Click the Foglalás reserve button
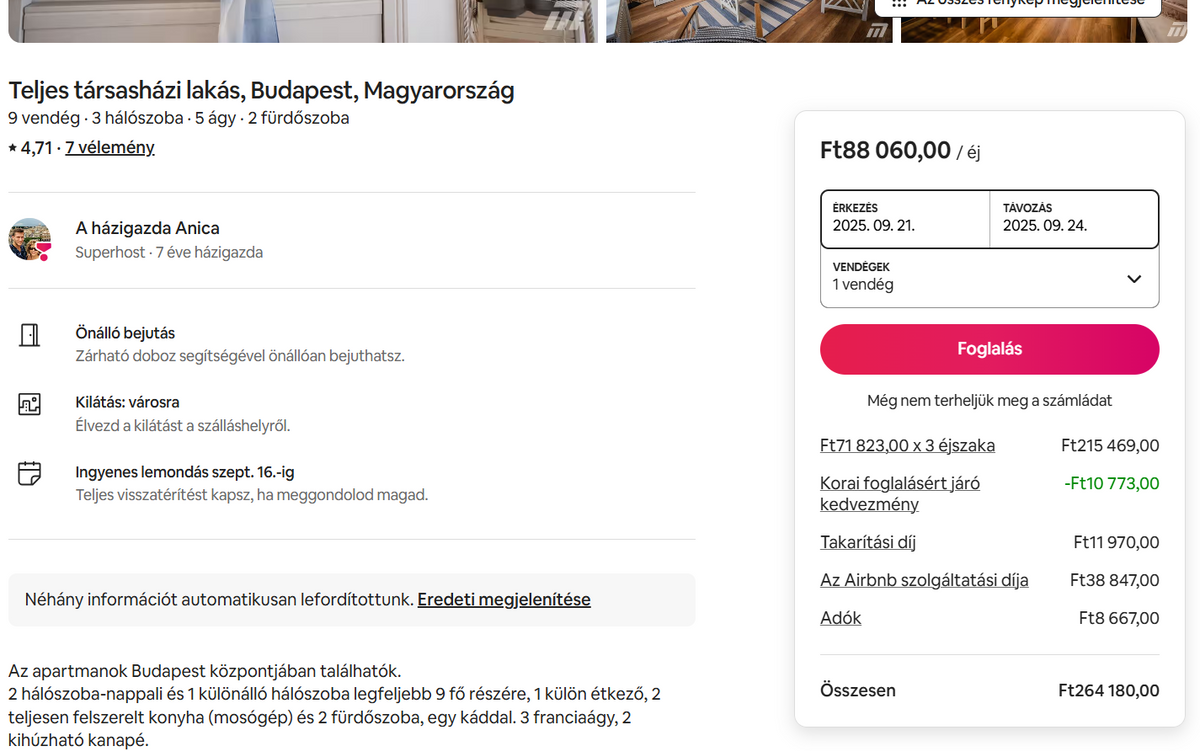The width and height of the screenshot is (1200, 751). pos(990,349)
